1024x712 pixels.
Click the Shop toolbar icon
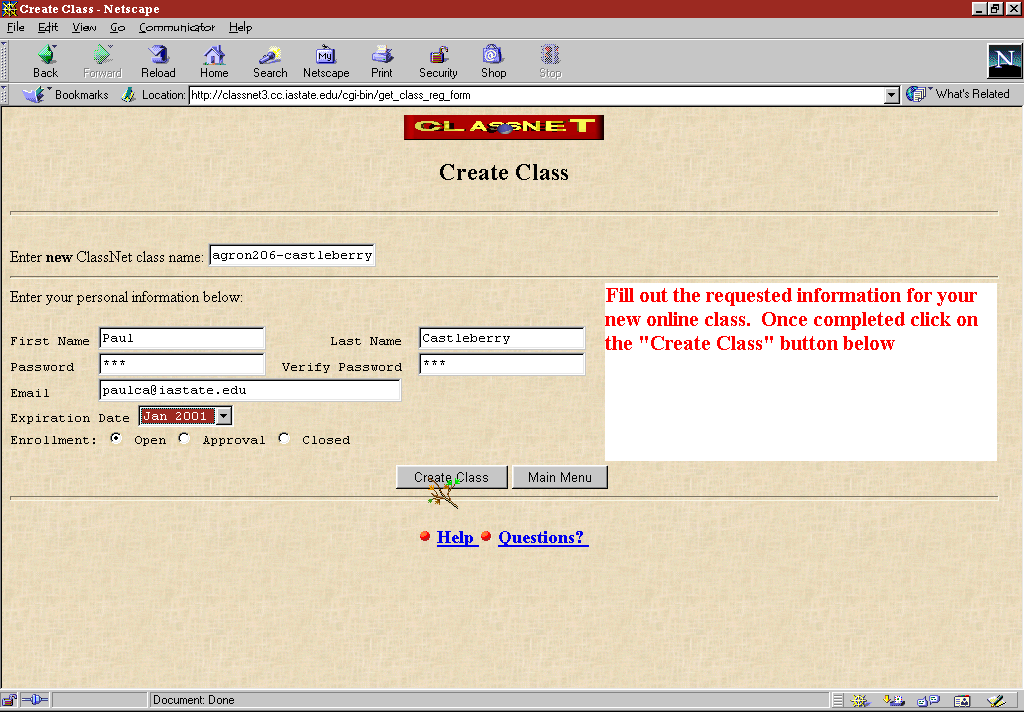click(493, 60)
